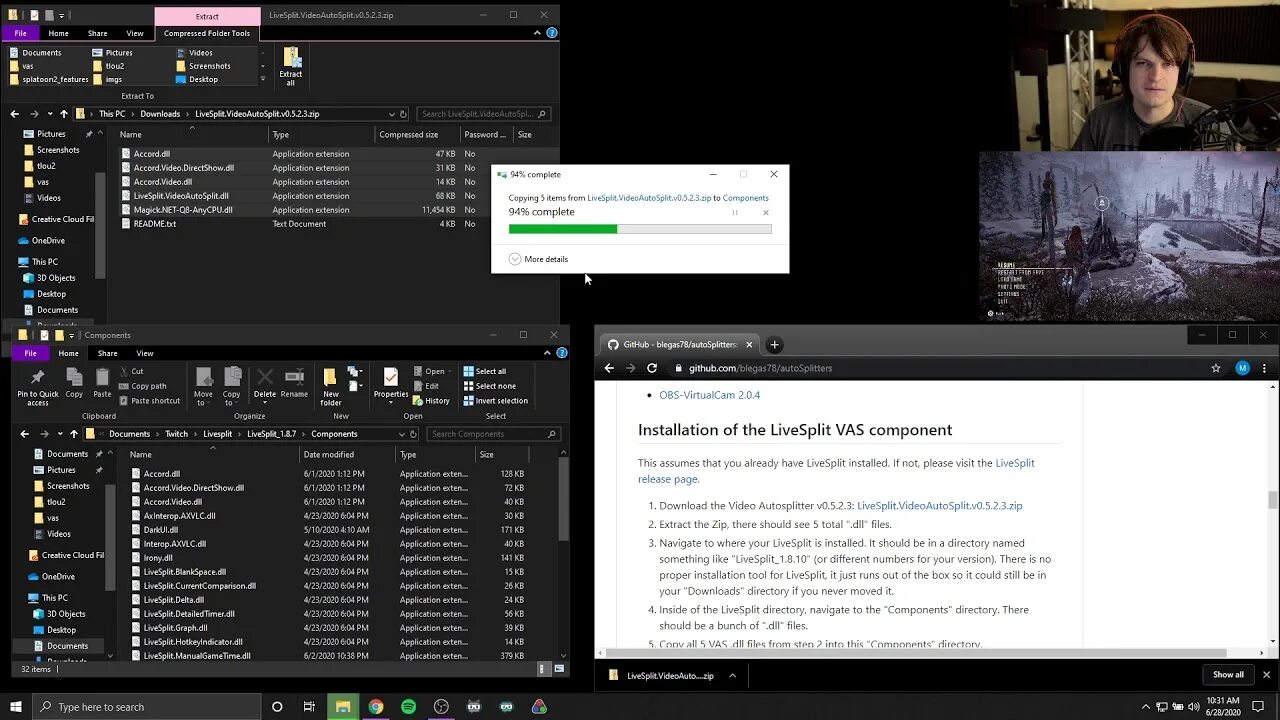Open OneDrive in zip window sidebar
Screen dimensions: 1280x720
tap(48, 241)
